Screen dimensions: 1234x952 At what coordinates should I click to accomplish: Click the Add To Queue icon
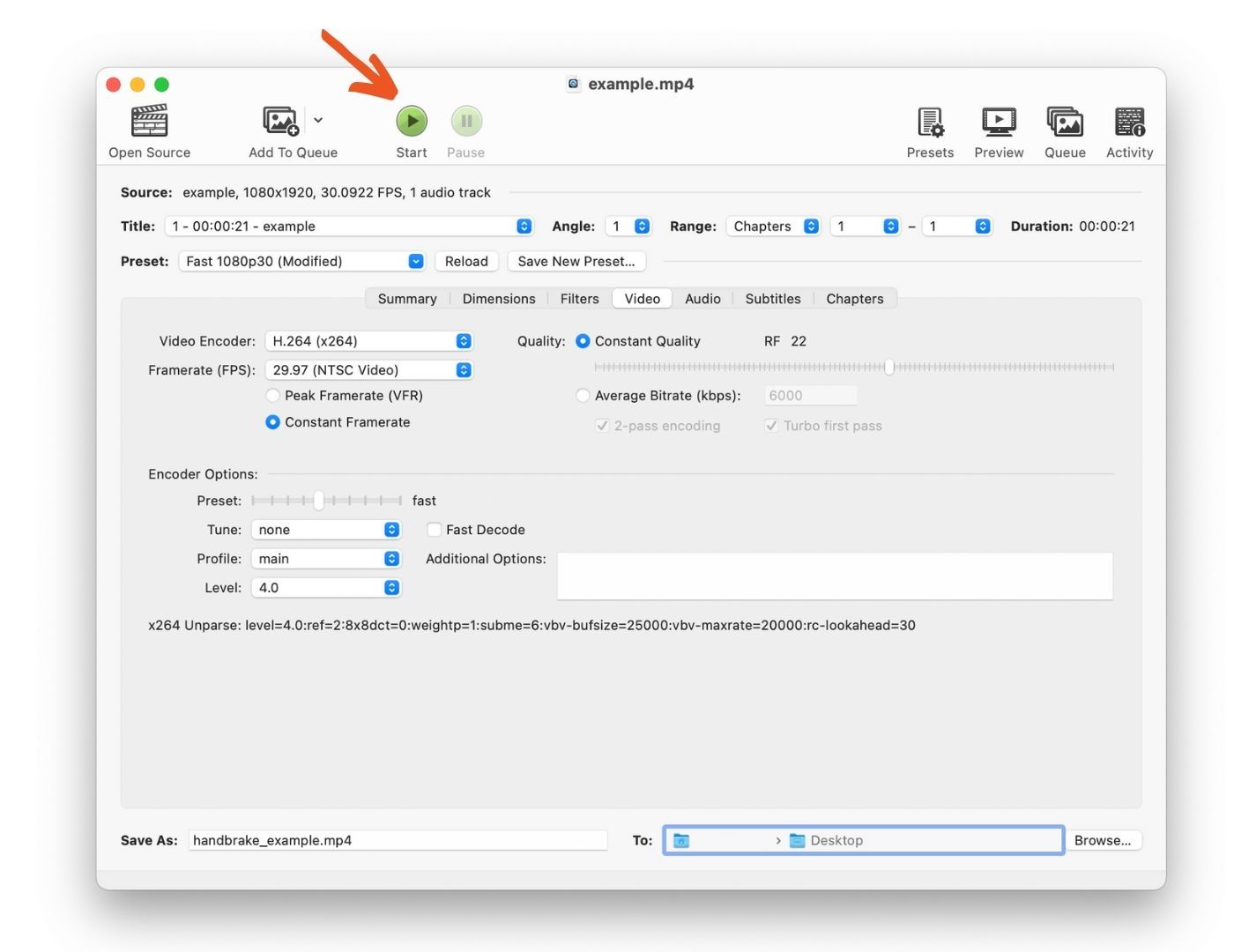click(x=280, y=121)
